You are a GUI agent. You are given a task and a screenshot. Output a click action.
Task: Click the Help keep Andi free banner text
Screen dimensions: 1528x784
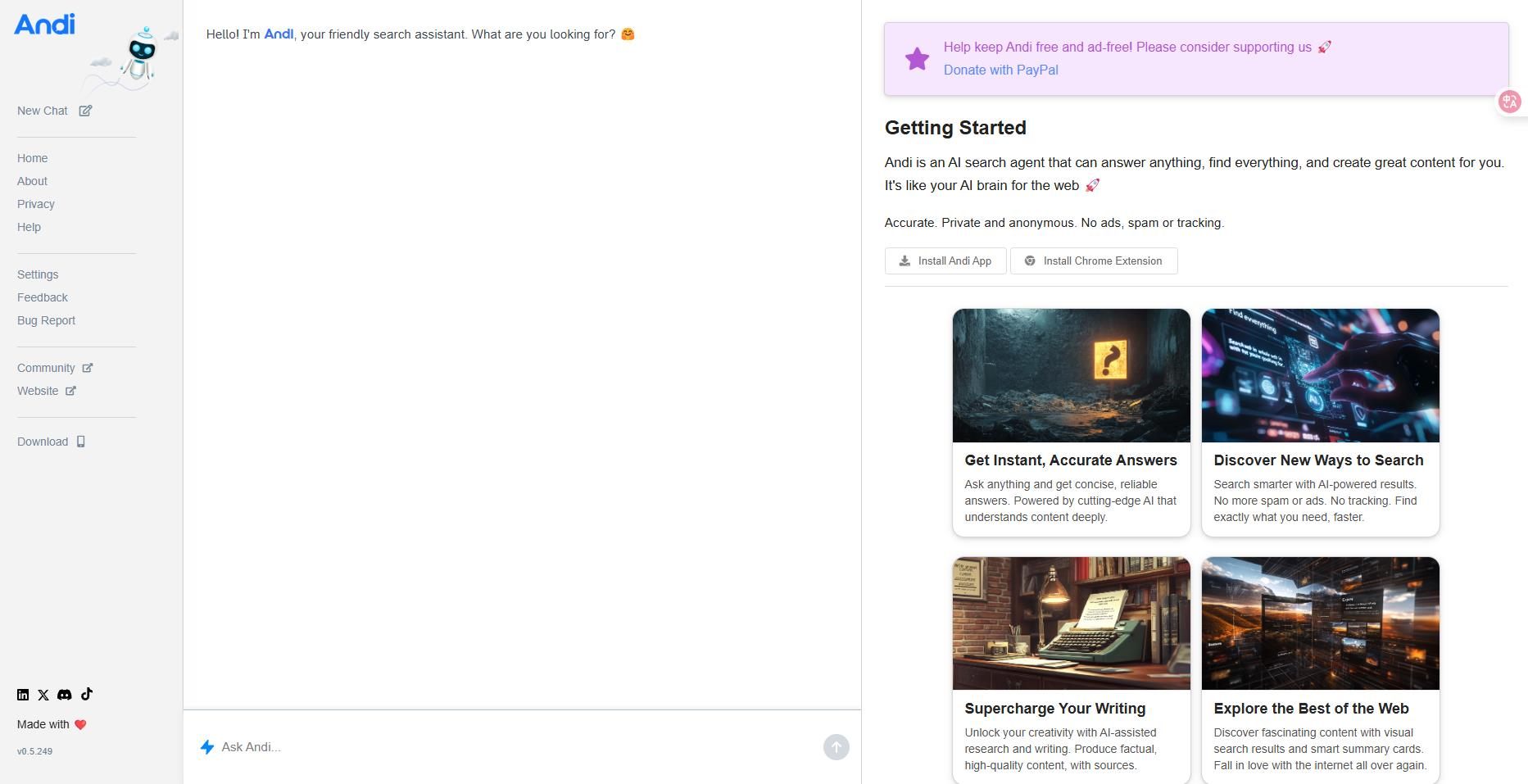click(x=1127, y=48)
